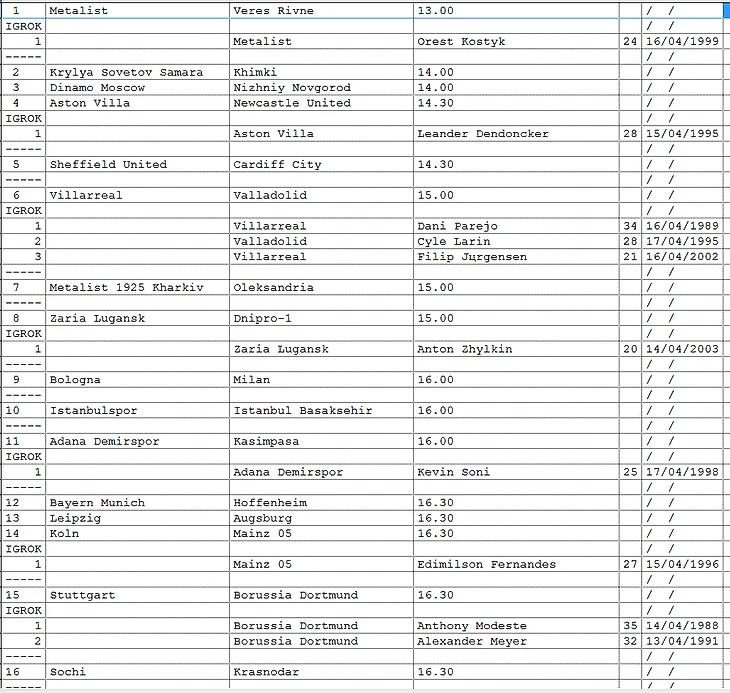This screenshot has width=730, height=693.
Task: Click the Newcastle United cell
Action: (321, 103)
